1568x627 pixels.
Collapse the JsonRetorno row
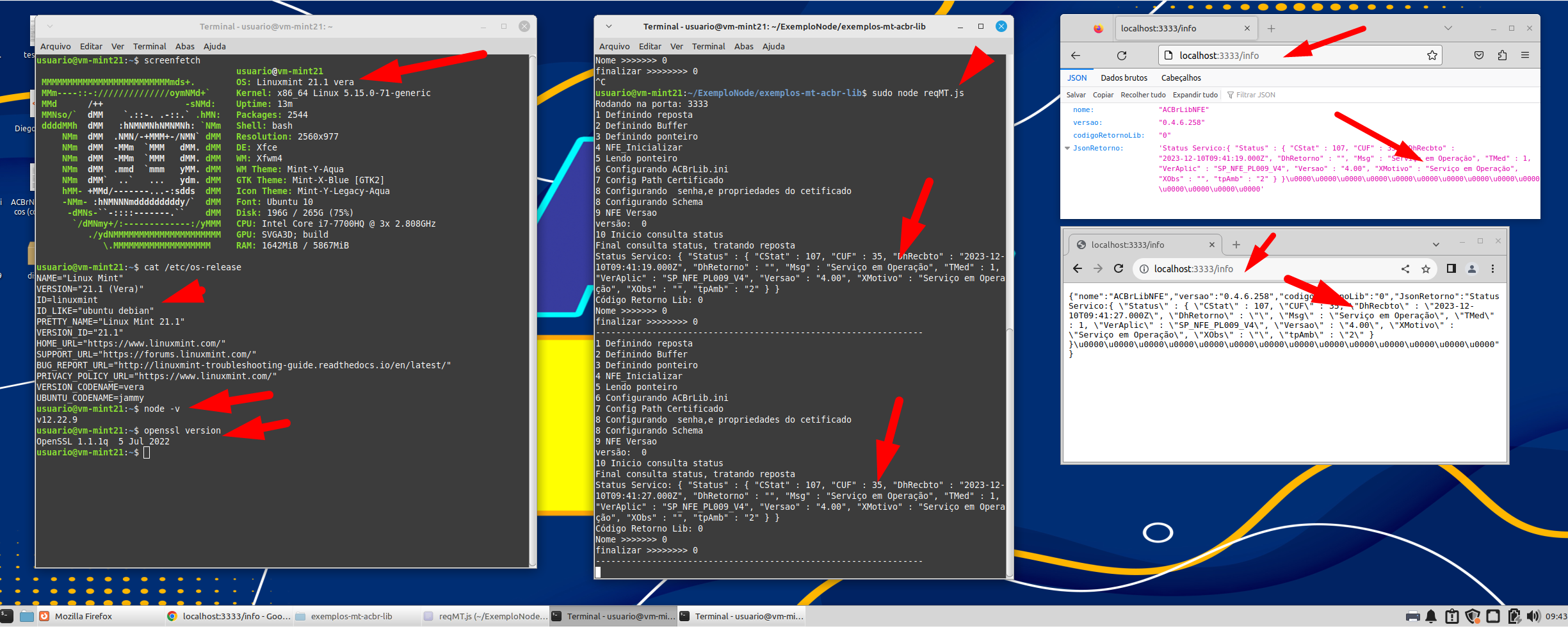pos(1067,149)
